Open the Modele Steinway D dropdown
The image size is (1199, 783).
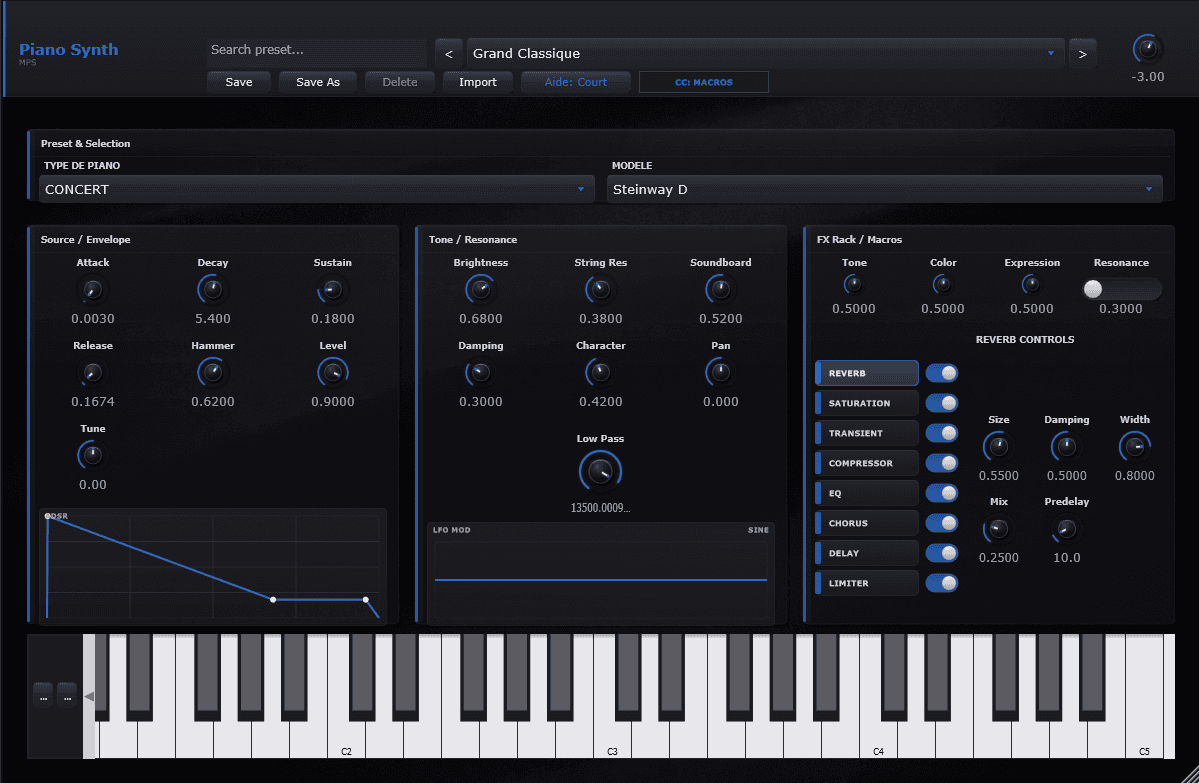pyautogui.click(x=884, y=189)
